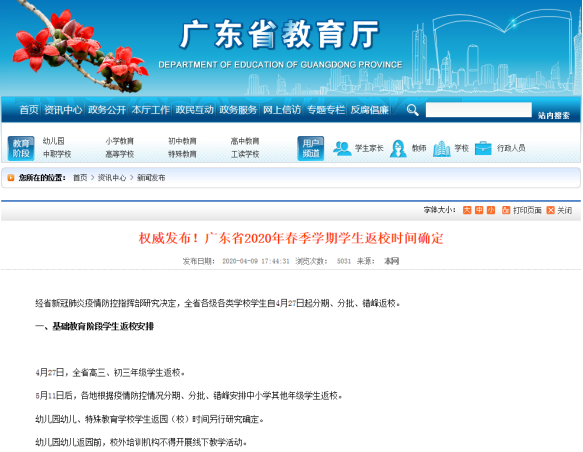This screenshot has width=583, height=452.
Task: Click 资讯中心 in the breadcrumb
Action: [112, 178]
